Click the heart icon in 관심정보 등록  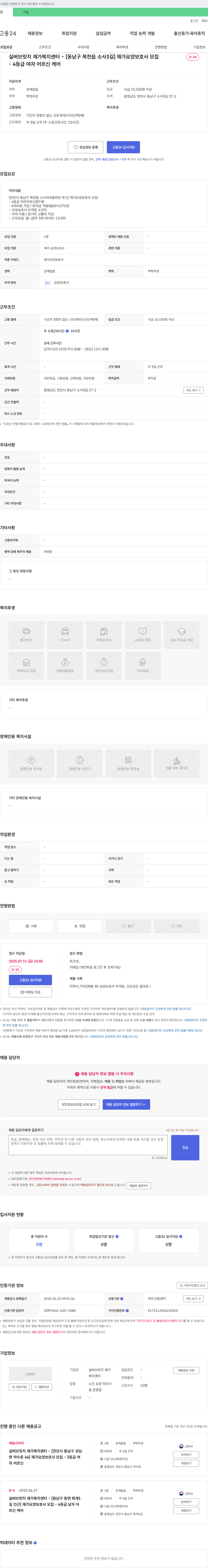(x=76, y=147)
